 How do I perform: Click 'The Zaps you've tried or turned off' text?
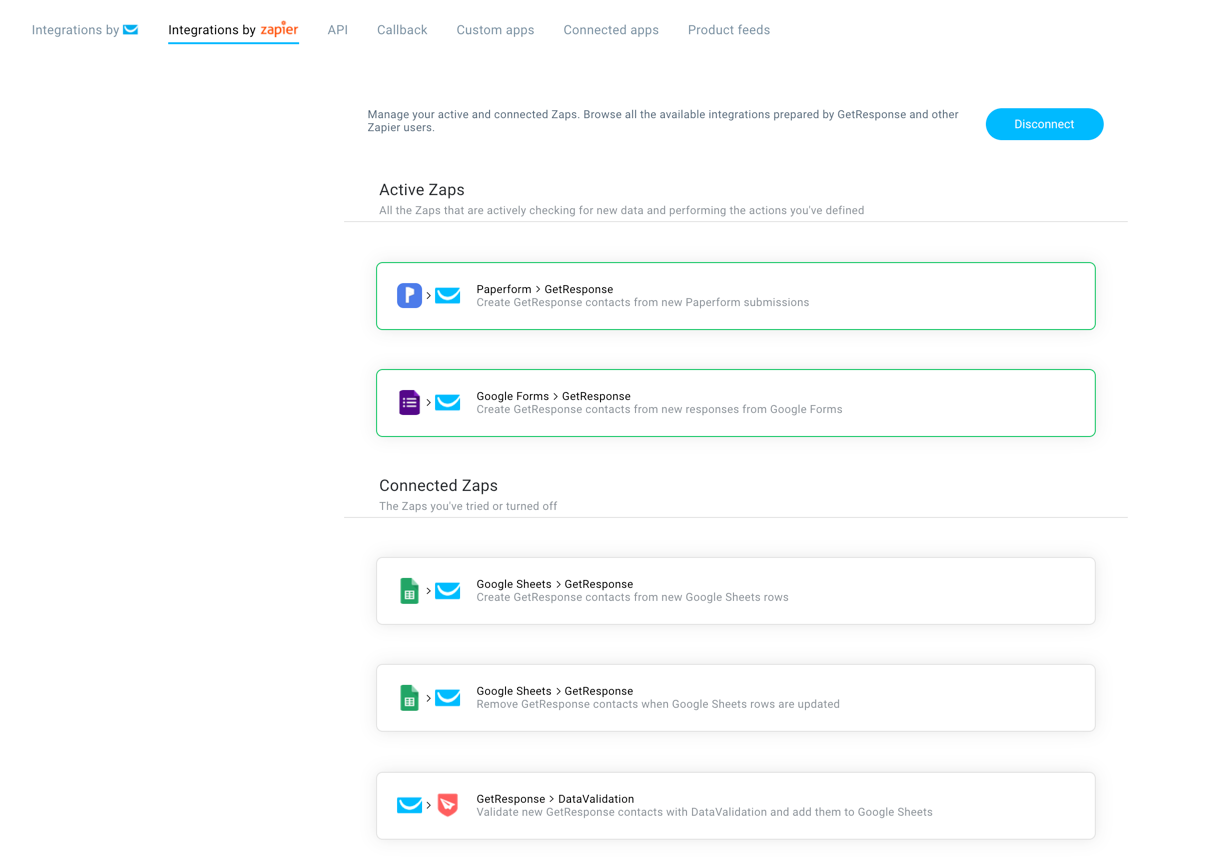tap(468, 506)
